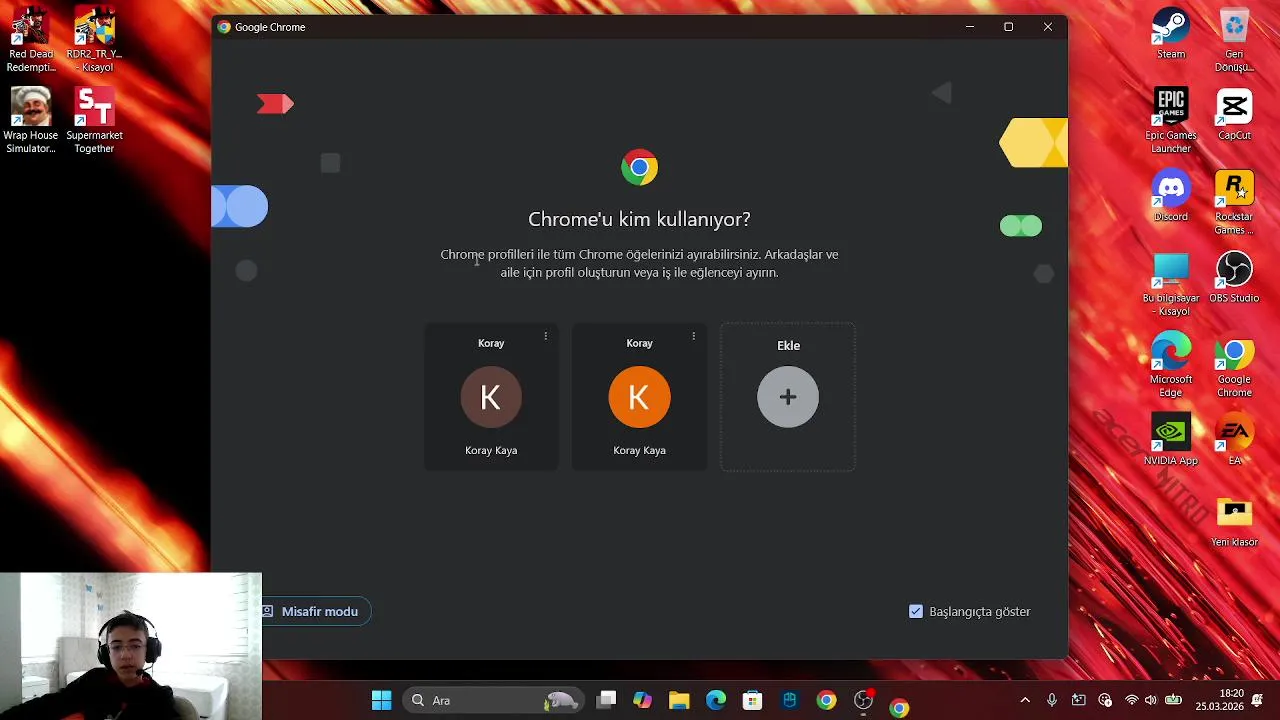The image size is (1280, 720).
Task: Open RDR2_TR_Y shortcut icon
Action: coord(94,40)
